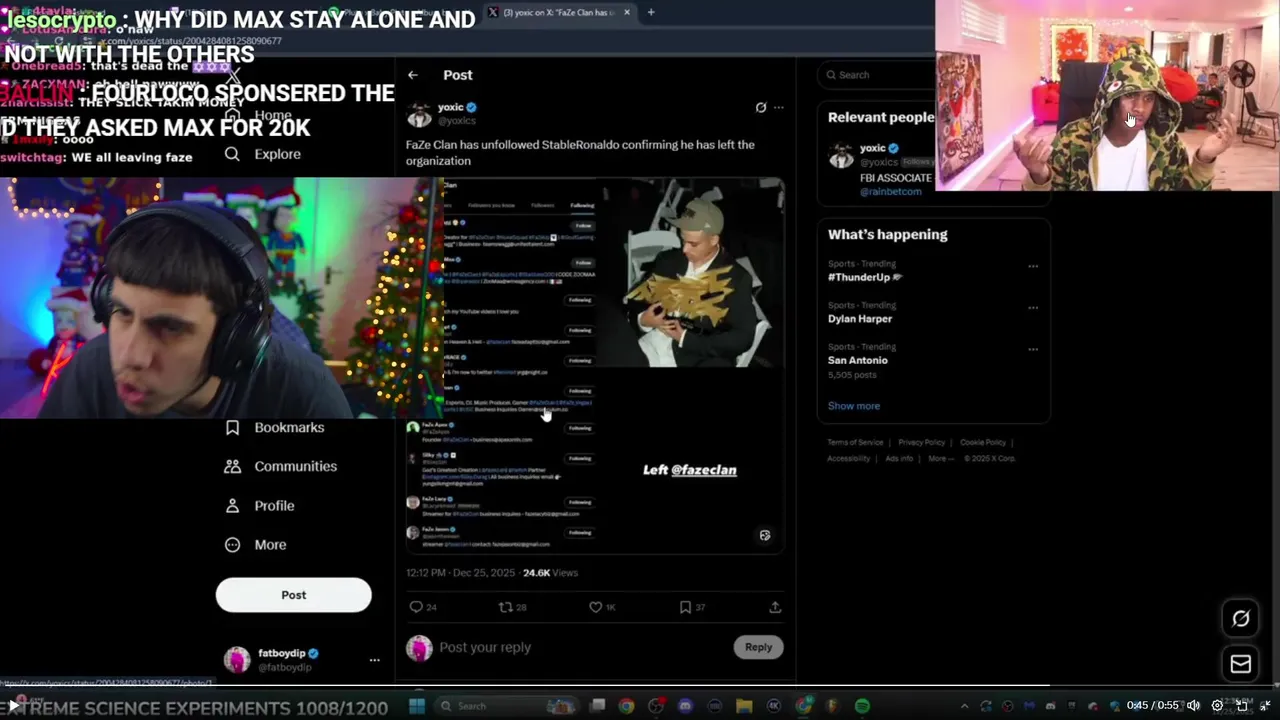This screenshot has height=720, width=1280.
Task: Open yoxic's profile avatar on the post
Action: pyautogui.click(x=419, y=114)
